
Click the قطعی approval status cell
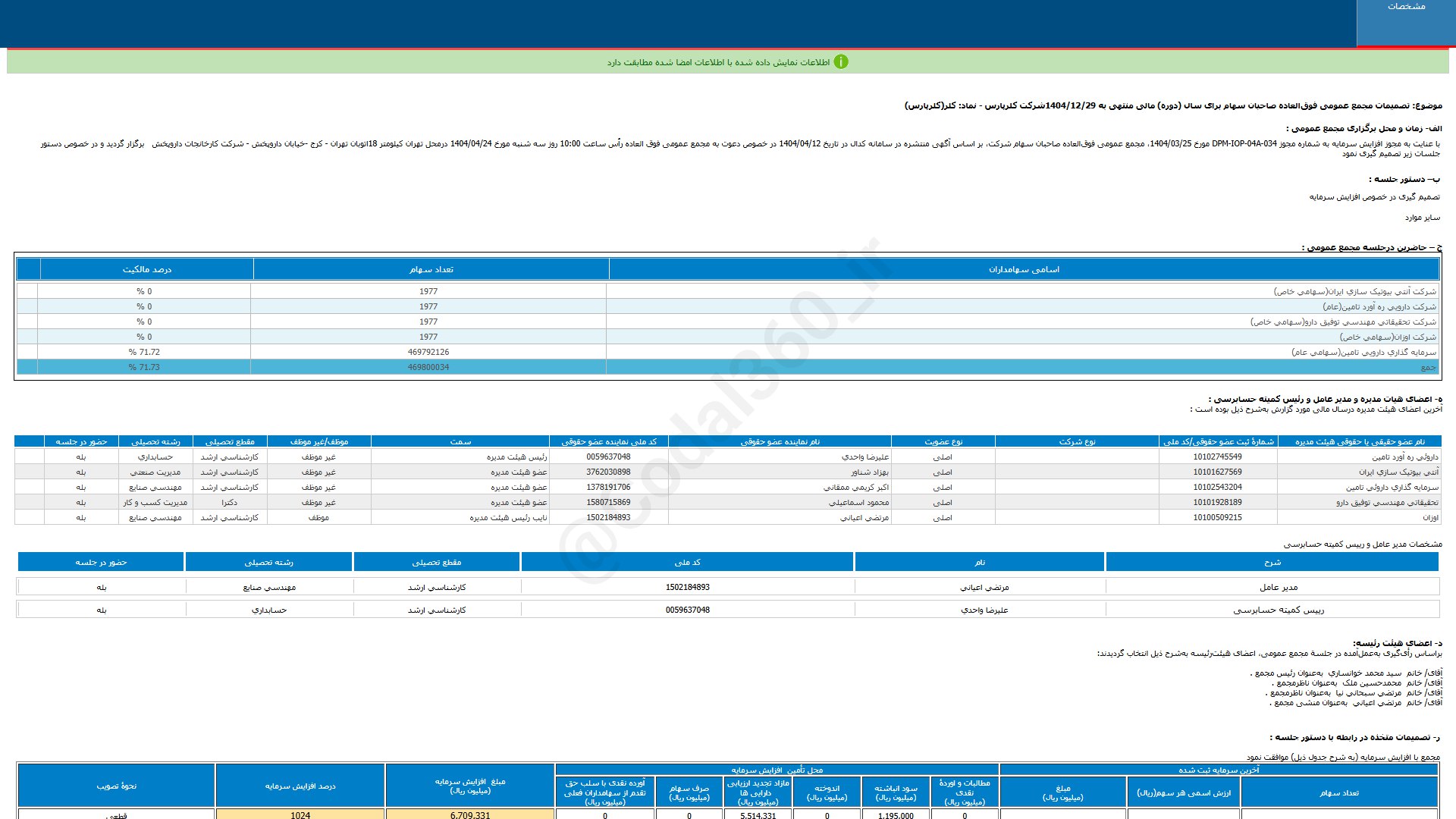(x=116, y=815)
